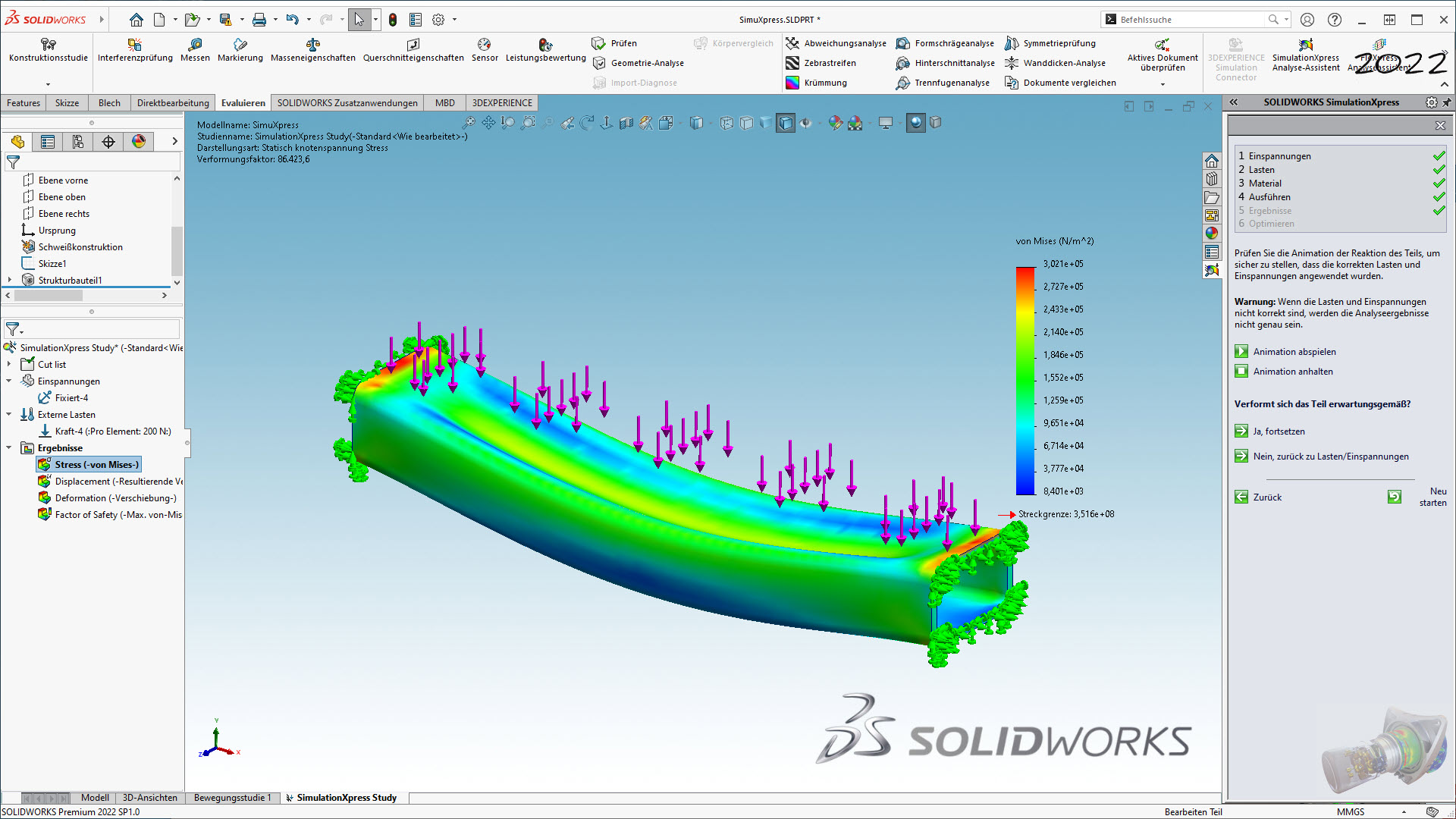Open the Konstruktionsstudie tool
The width and height of the screenshot is (1456, 819).
point(49,50)
